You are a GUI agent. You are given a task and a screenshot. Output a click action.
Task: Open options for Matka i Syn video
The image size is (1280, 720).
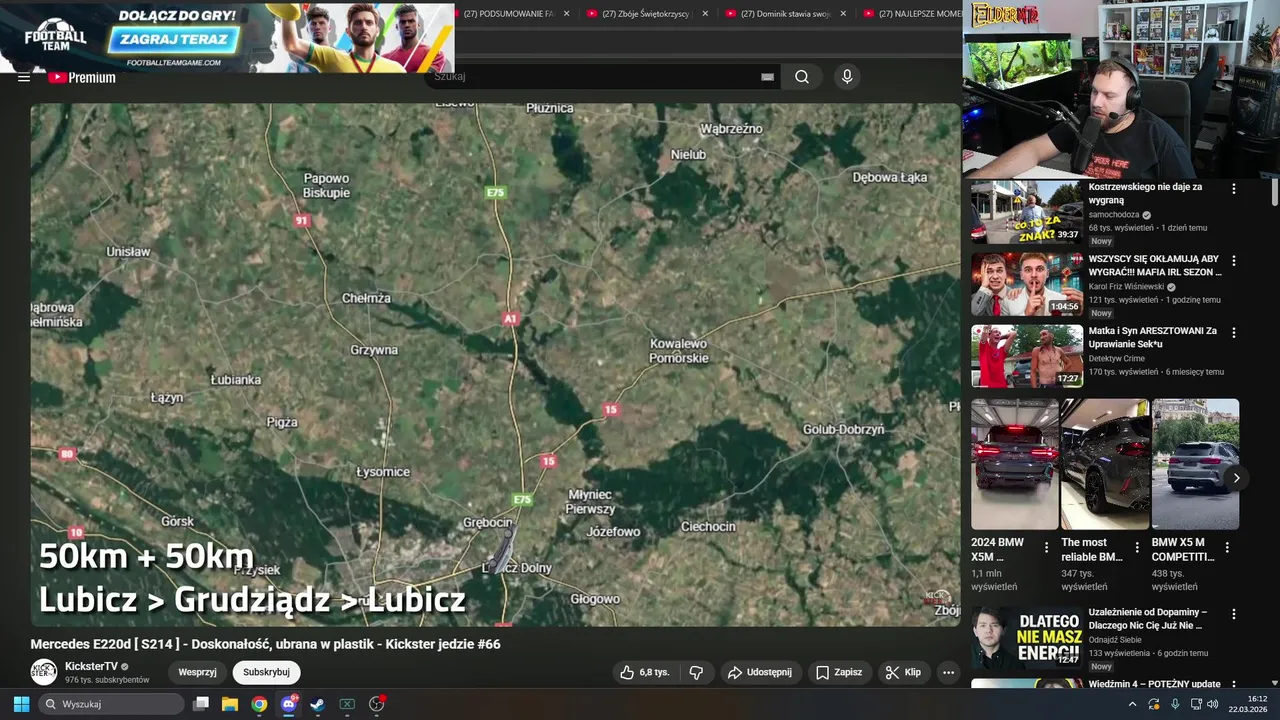coord(1233,333)
